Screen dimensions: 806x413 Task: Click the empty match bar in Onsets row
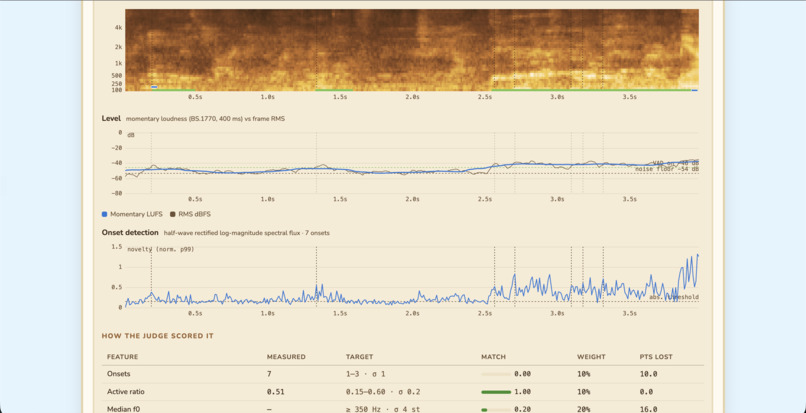pyautogui.click(x=496, y=374)
